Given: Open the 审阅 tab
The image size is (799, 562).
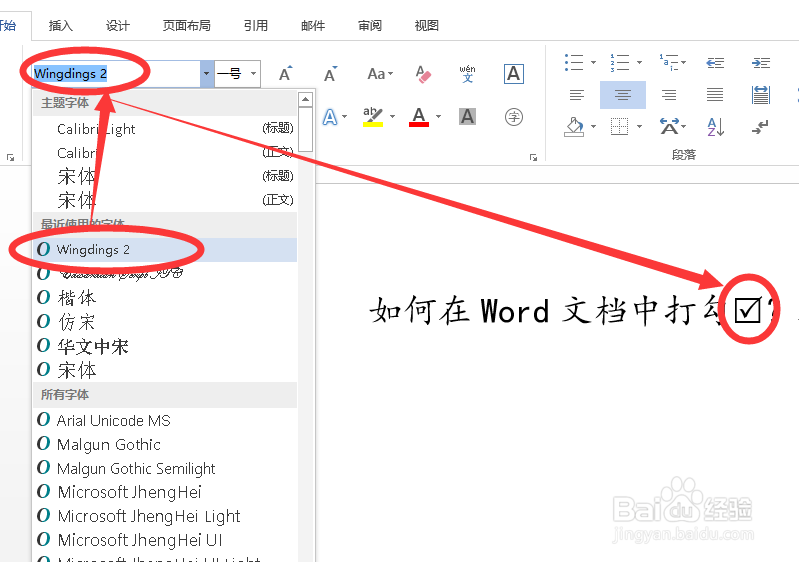Looking at the screenshot, I should coord(370,25).
